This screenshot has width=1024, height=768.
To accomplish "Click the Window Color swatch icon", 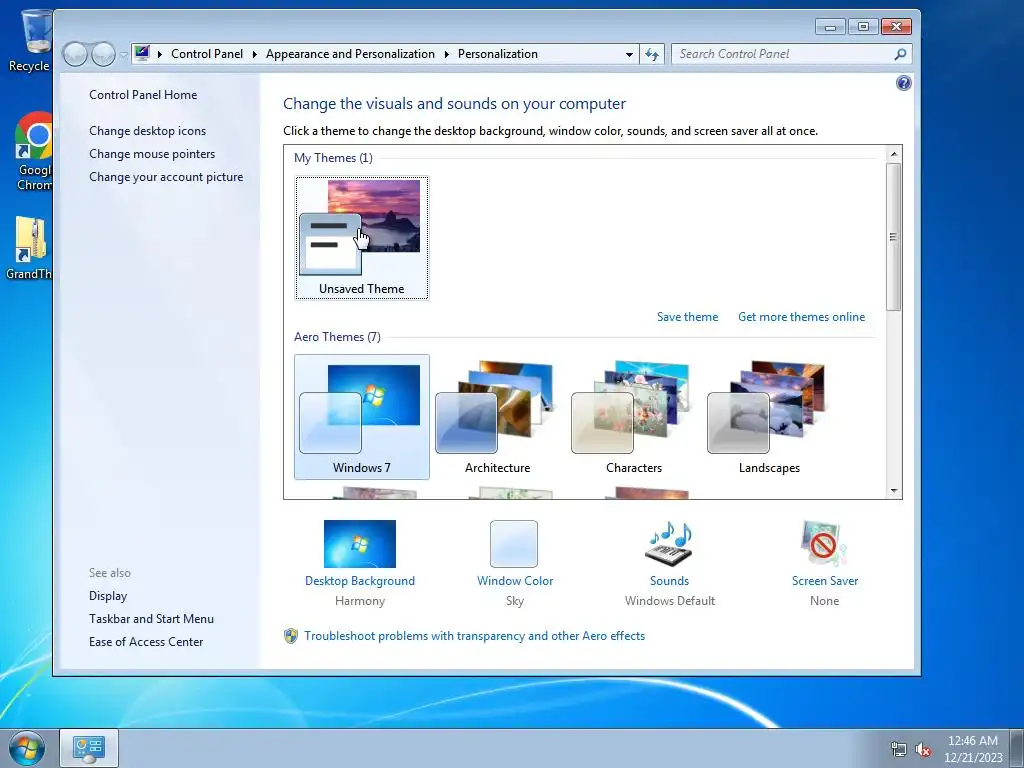I will [514, 543].
